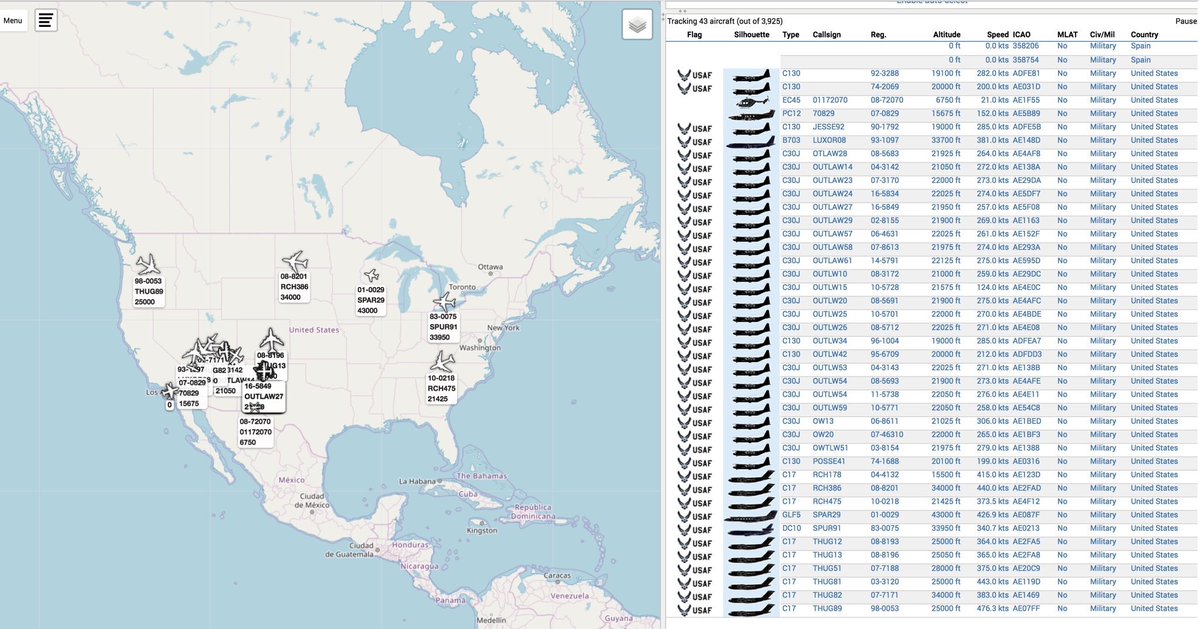Click the LUXOR08 B703 silhouette in table

pyautogui.click(x=751, y=141)
